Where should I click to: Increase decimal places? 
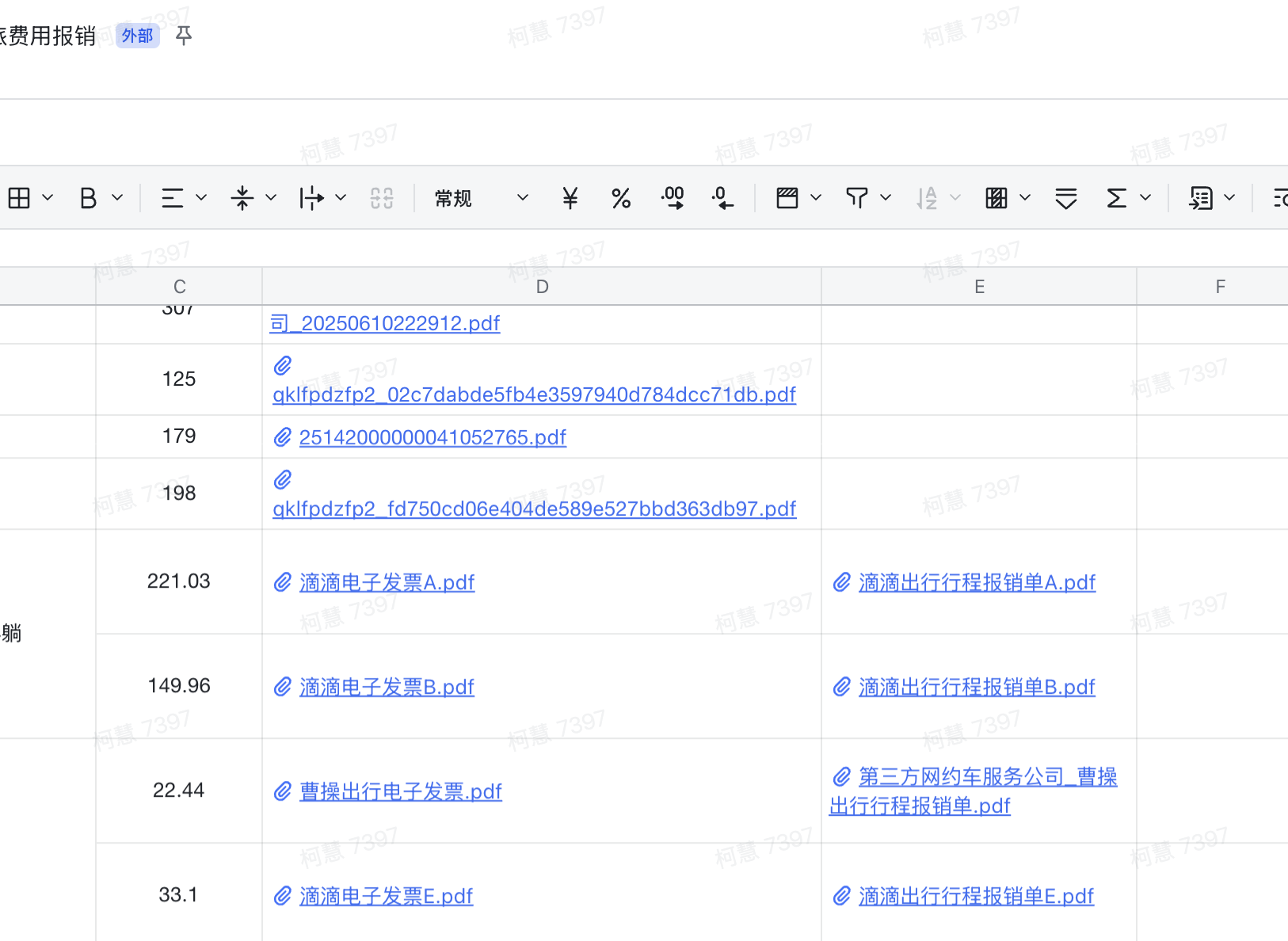(x=673, y=198)
